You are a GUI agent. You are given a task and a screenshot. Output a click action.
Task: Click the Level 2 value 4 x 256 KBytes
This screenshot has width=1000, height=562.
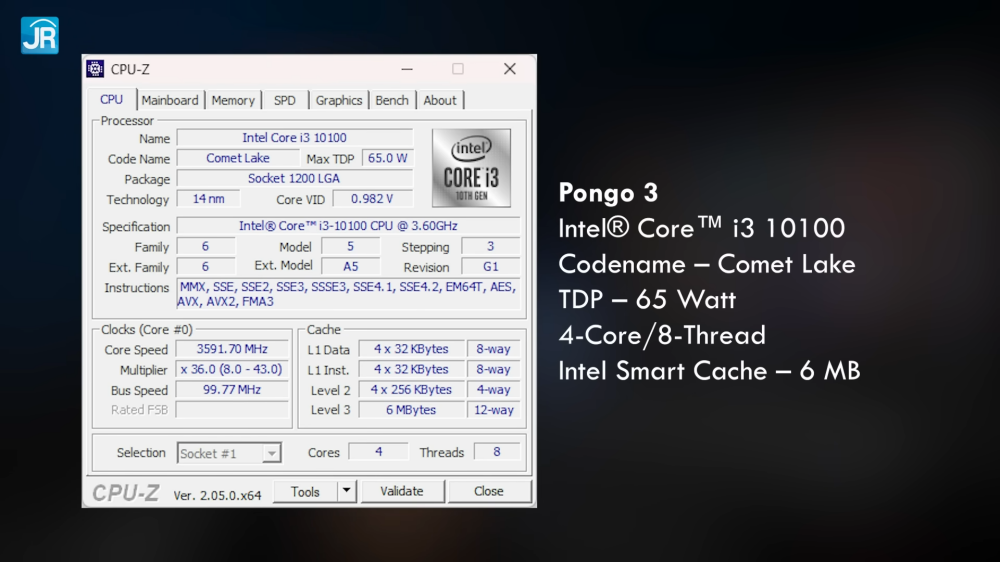coord(411,390)
